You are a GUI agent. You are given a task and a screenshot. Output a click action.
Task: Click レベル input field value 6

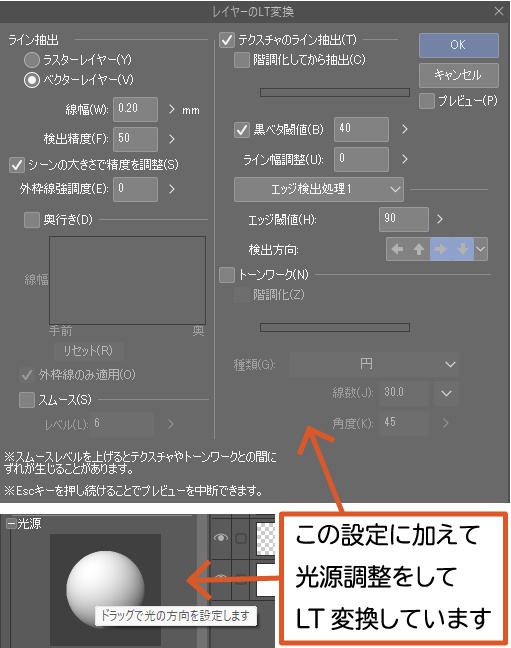[x=122, y=424]
